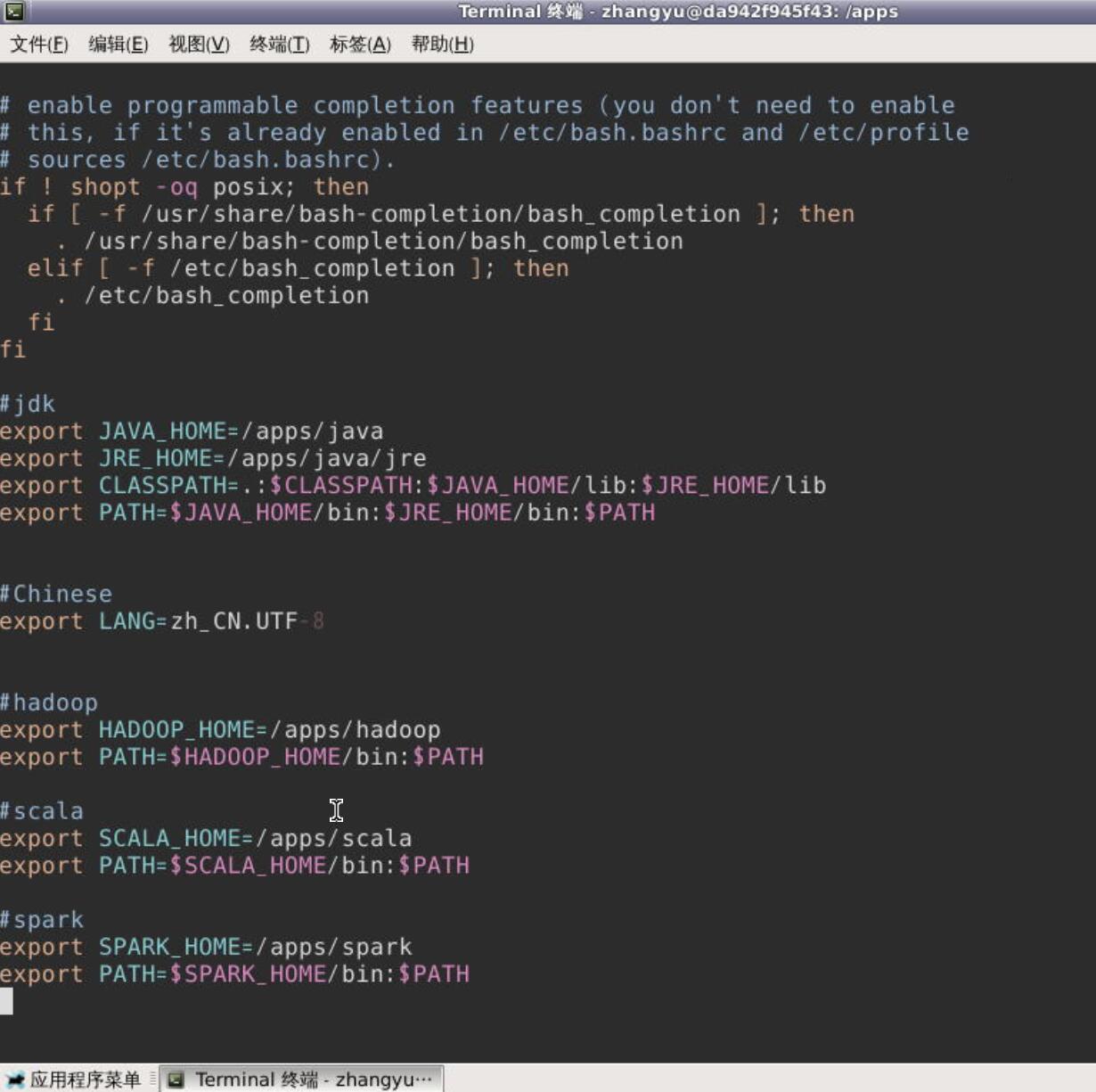
Task: Click the SPARK_HOME=/apps/spark export line
Action: [x=206, y=947]
